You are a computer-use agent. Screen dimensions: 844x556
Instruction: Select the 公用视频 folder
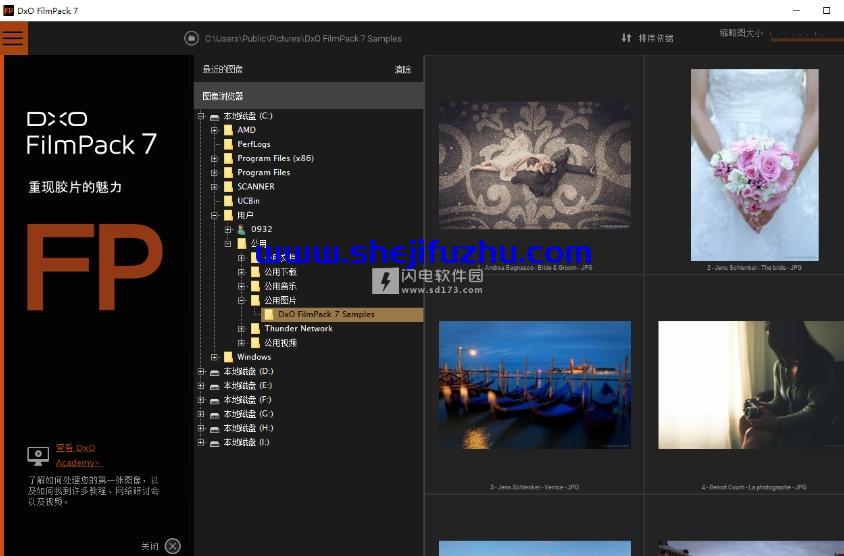point(280,343)
